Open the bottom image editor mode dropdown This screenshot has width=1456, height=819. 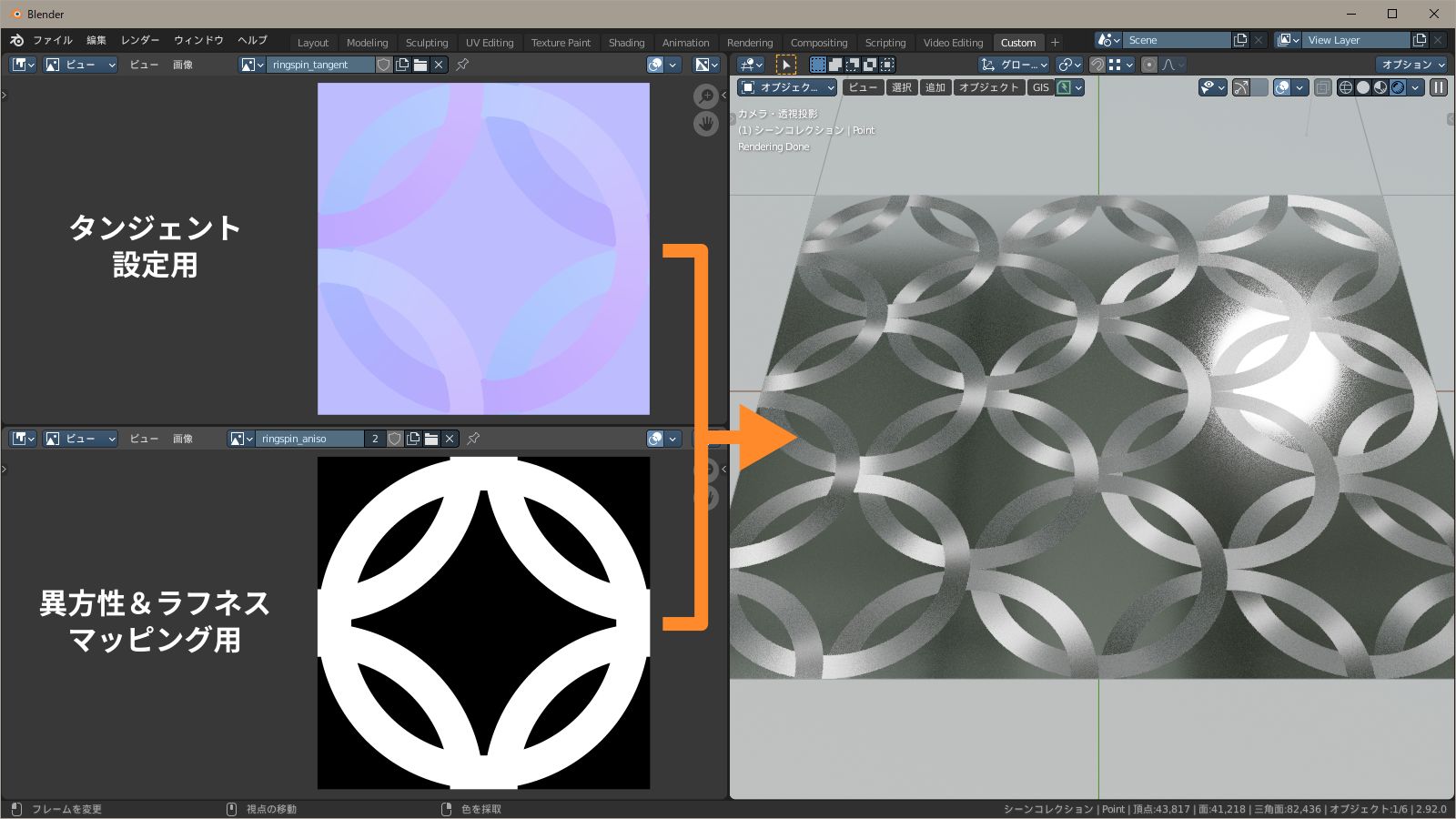pyautogui.click(x=80, y=439)
